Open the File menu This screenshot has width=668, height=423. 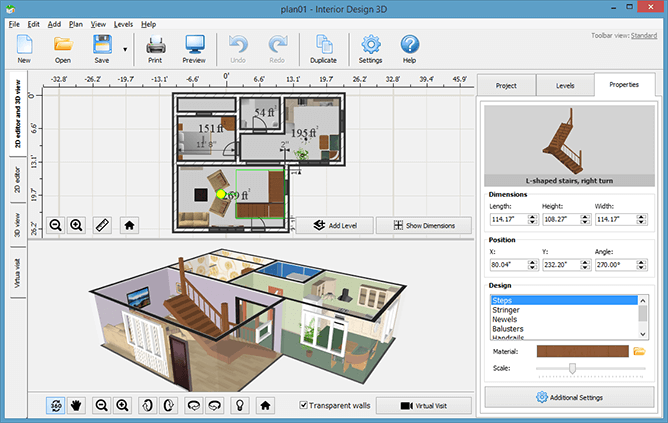[x=14, y=24]
